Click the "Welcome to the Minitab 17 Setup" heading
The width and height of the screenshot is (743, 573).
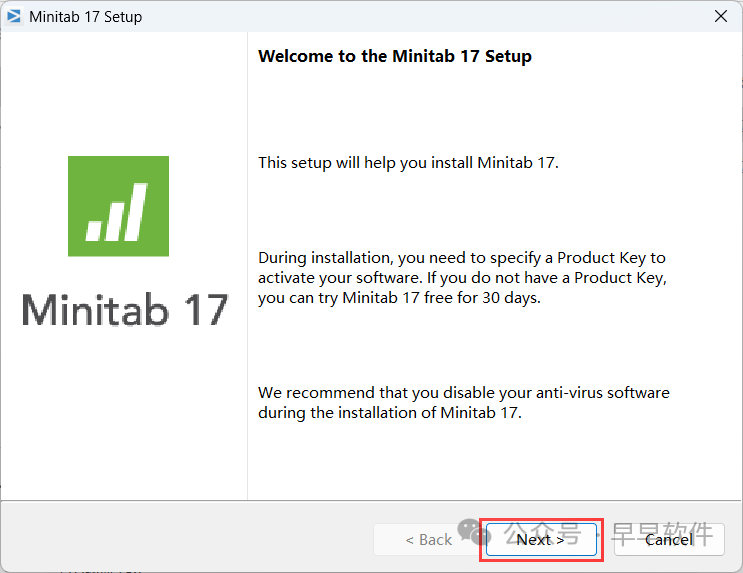(x=395, y=56)
